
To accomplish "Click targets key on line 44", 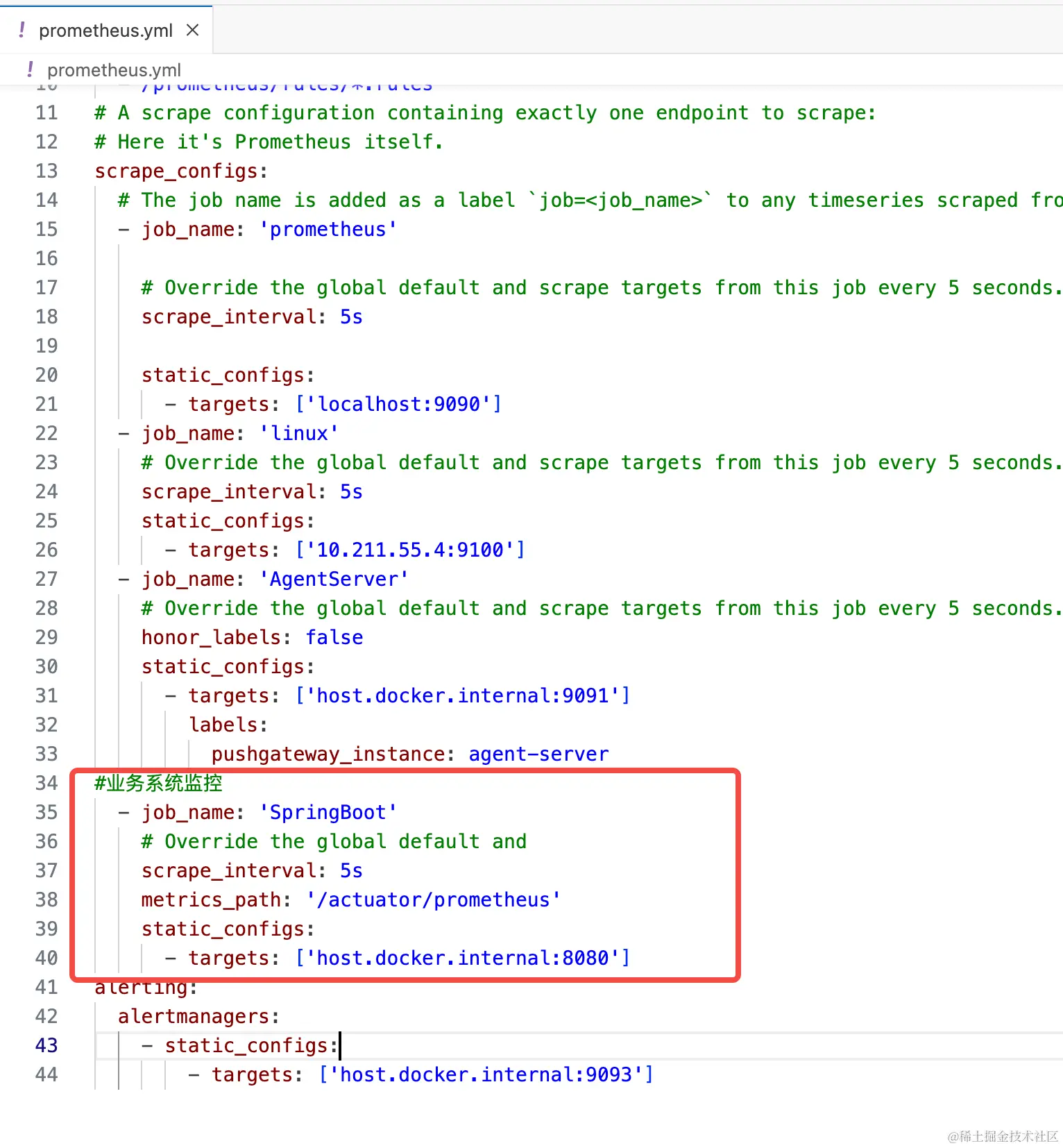I will coord(252,1074).
